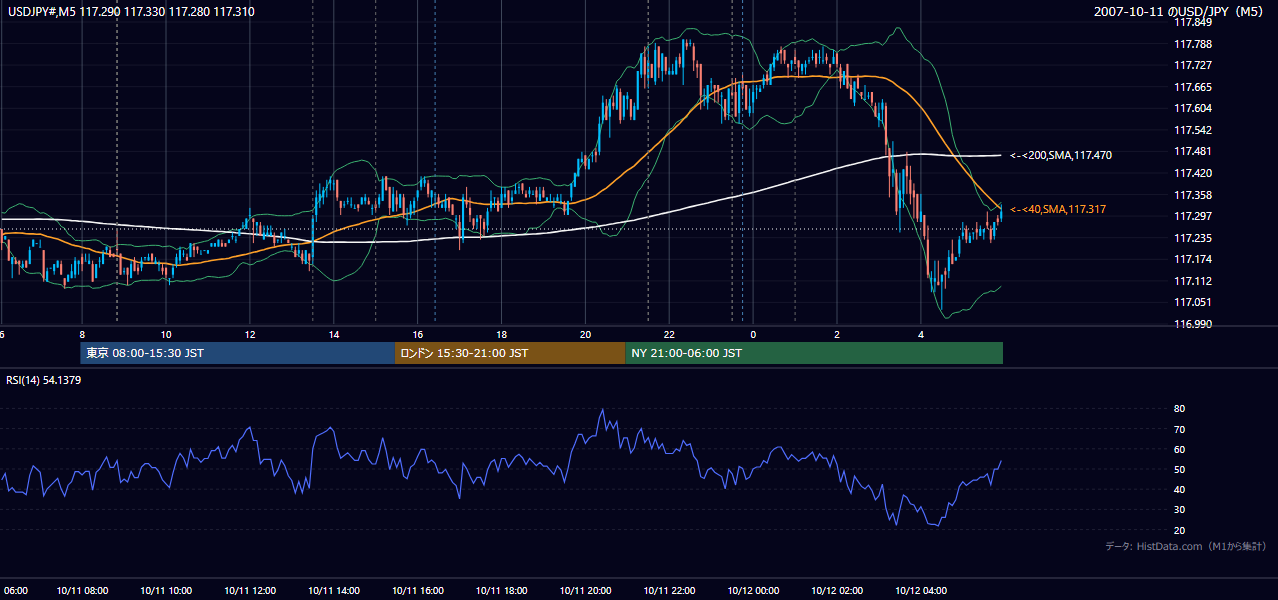Click RSI scale value 30
The width and height of the screenshot is (1278, 600).
[1179, 510]
